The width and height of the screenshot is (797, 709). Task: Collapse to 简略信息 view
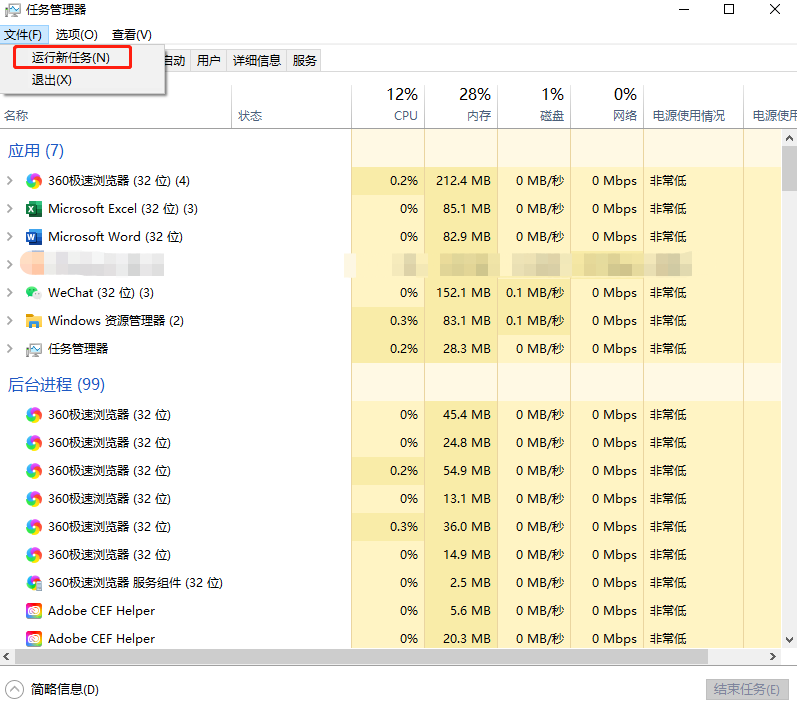click(53, 689)
